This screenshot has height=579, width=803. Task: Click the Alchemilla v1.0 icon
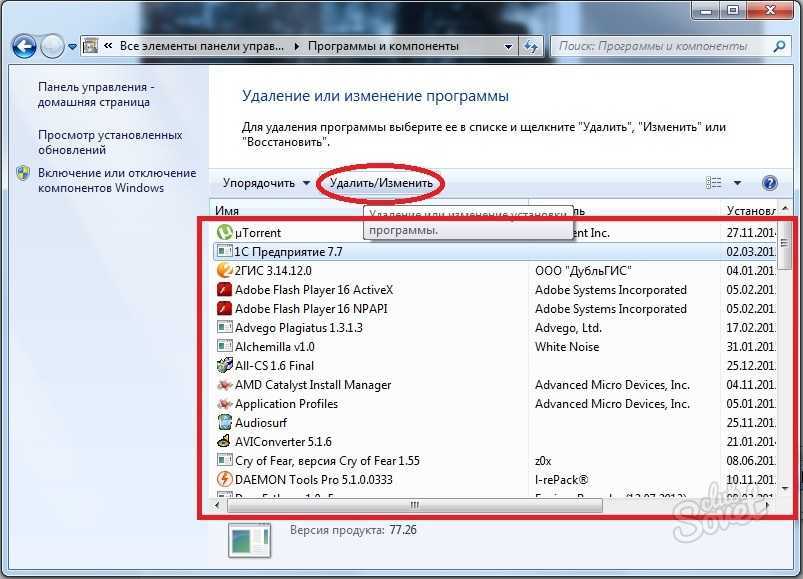click(x=224, y=346)
